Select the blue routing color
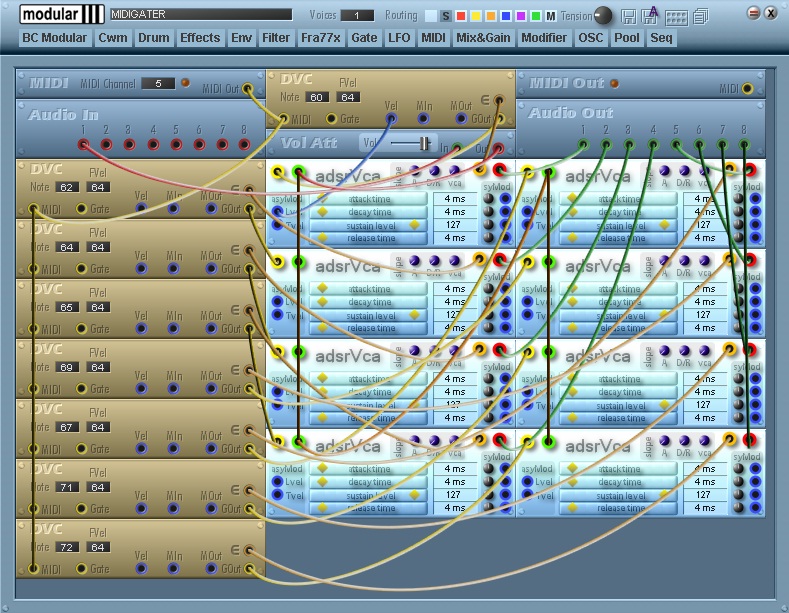The height and width of the screenshot is (613, 789). click(x=506, y=16)
